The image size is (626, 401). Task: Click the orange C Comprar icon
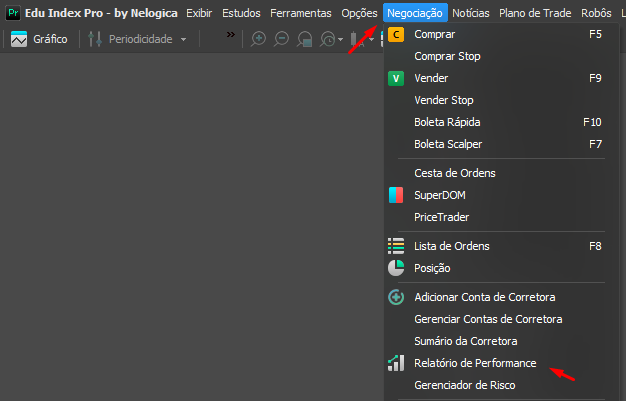point(396,34)
